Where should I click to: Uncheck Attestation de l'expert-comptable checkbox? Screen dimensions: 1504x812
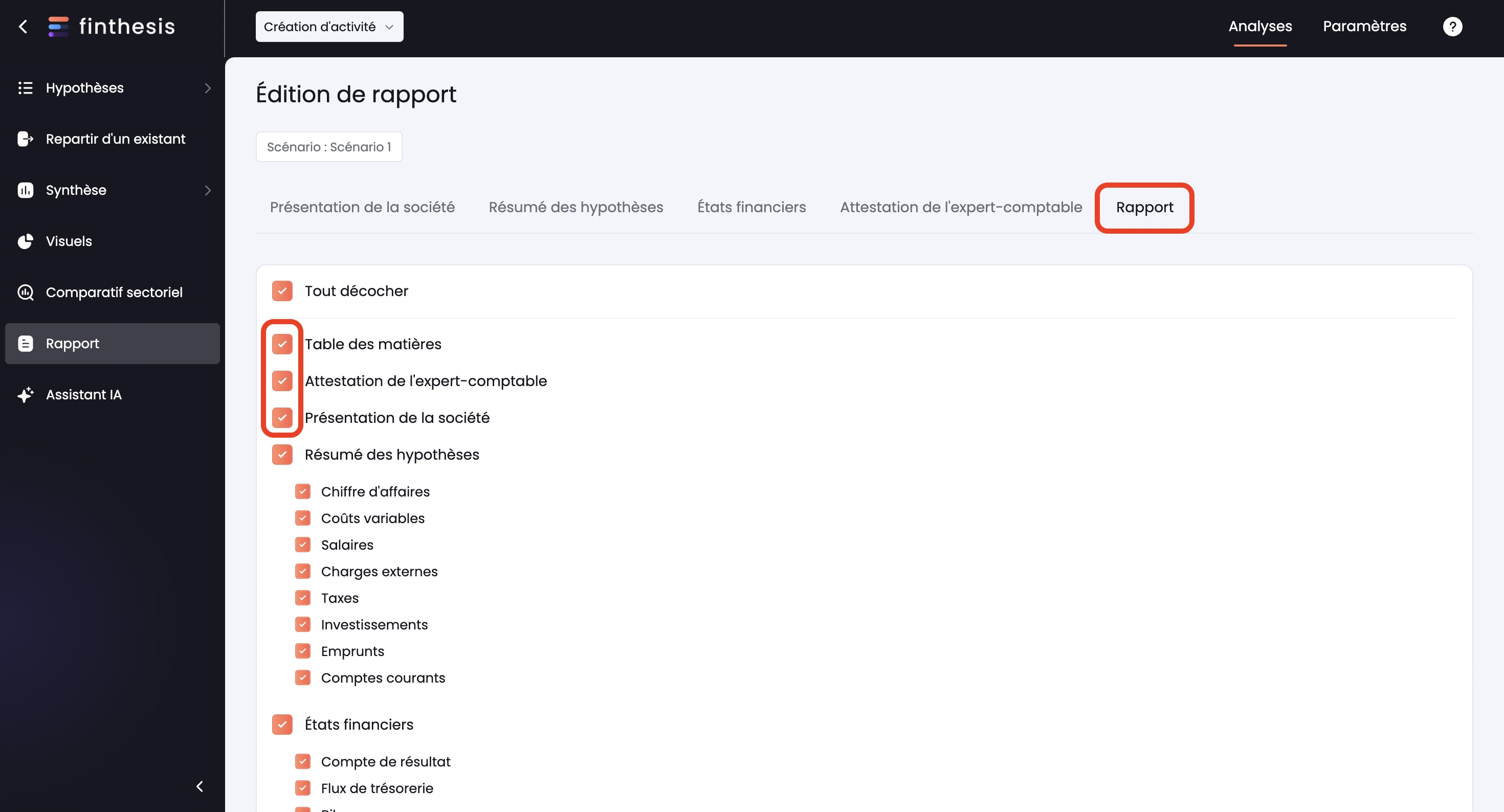pos(282,380)
